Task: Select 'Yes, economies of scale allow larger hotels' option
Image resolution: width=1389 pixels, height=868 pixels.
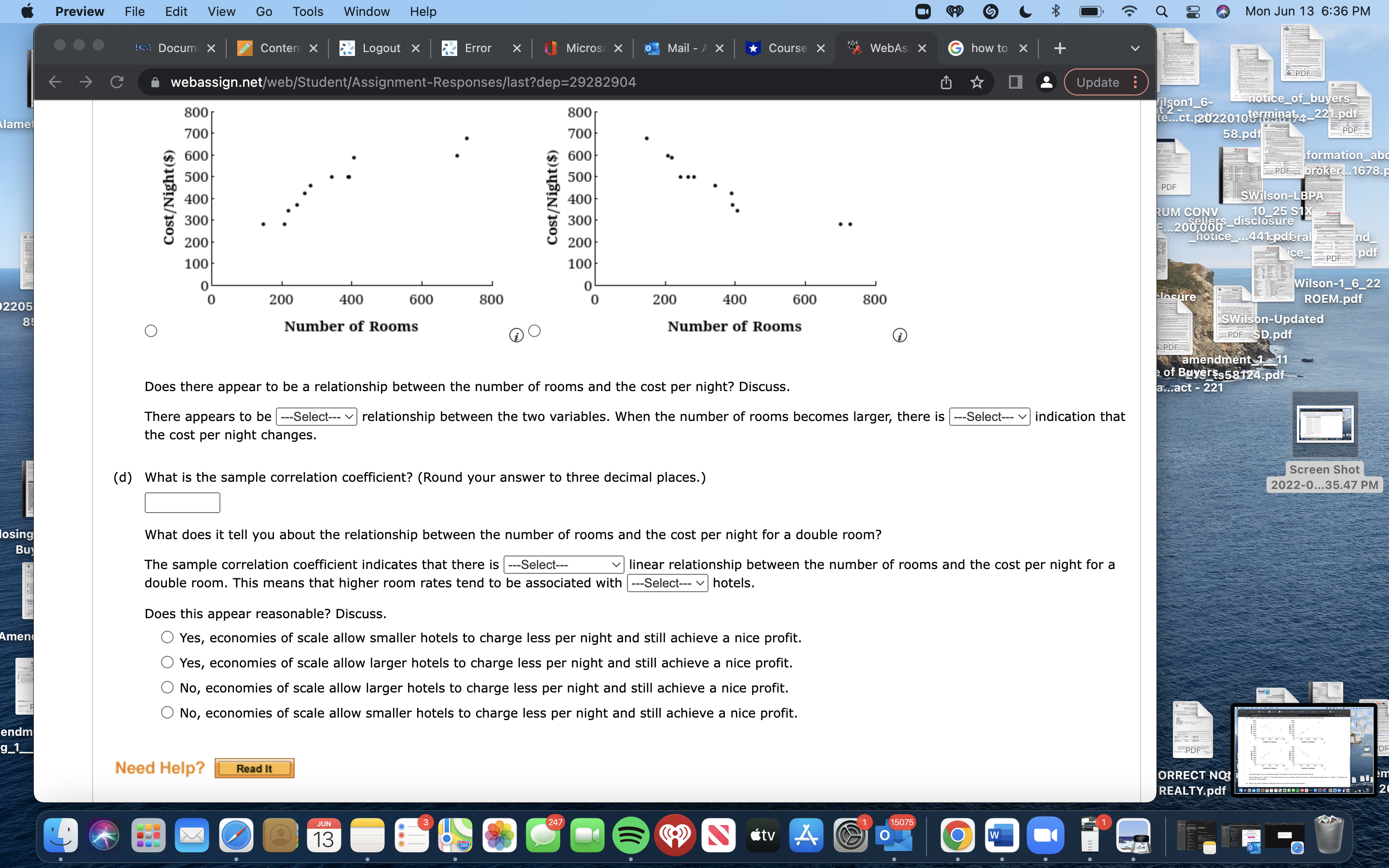Action: point(166,662)
